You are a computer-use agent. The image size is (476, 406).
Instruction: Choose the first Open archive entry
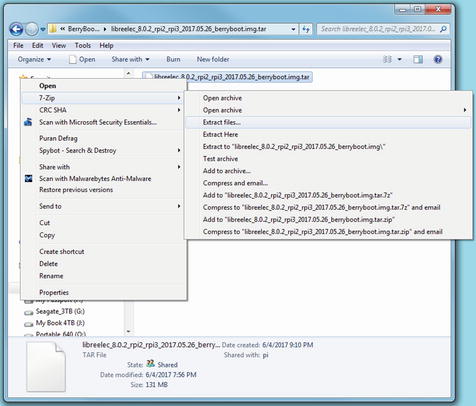pos(328,98)
